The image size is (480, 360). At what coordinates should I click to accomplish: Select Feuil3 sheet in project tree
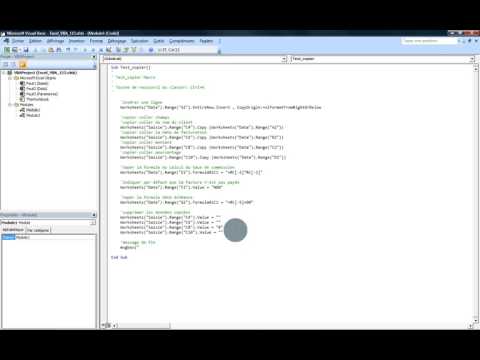39,94
